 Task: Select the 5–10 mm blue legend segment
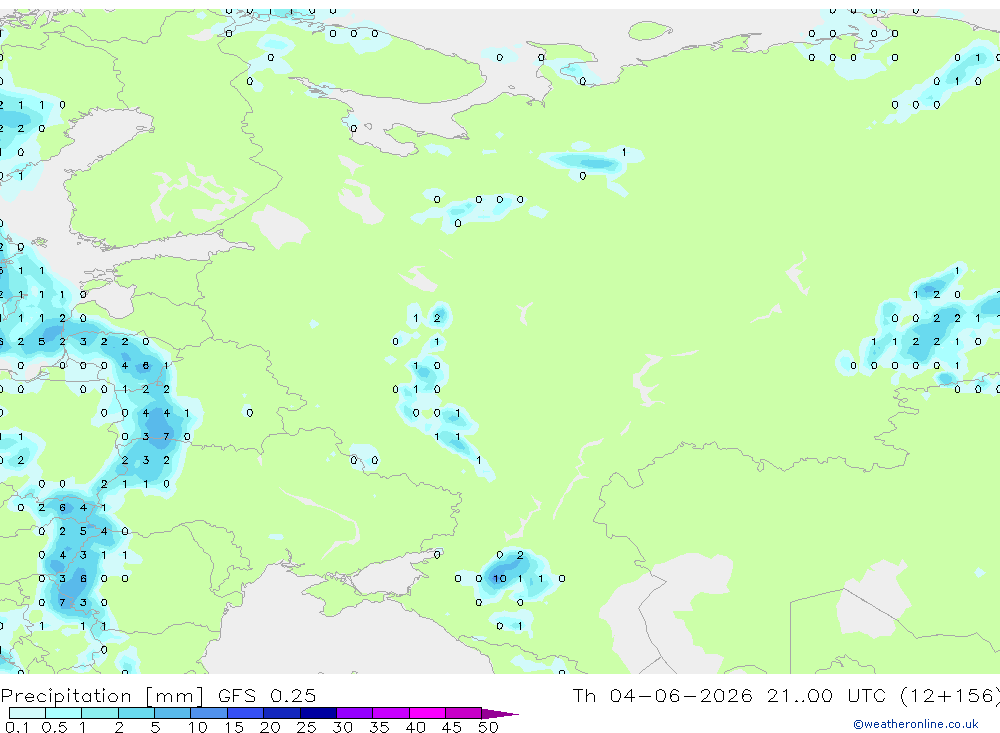click(x=173, y=713)
